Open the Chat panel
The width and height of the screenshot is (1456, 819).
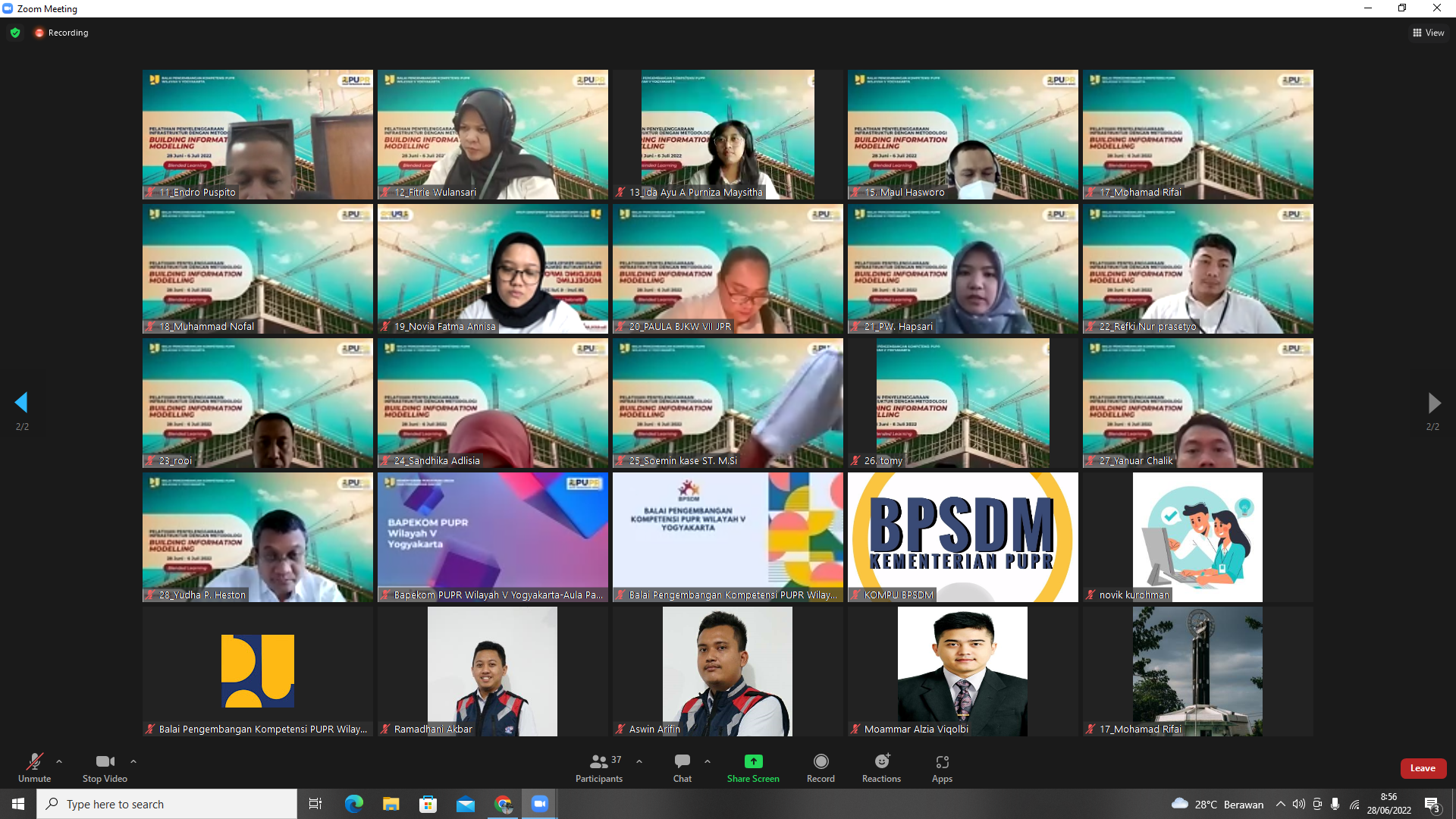682,761
